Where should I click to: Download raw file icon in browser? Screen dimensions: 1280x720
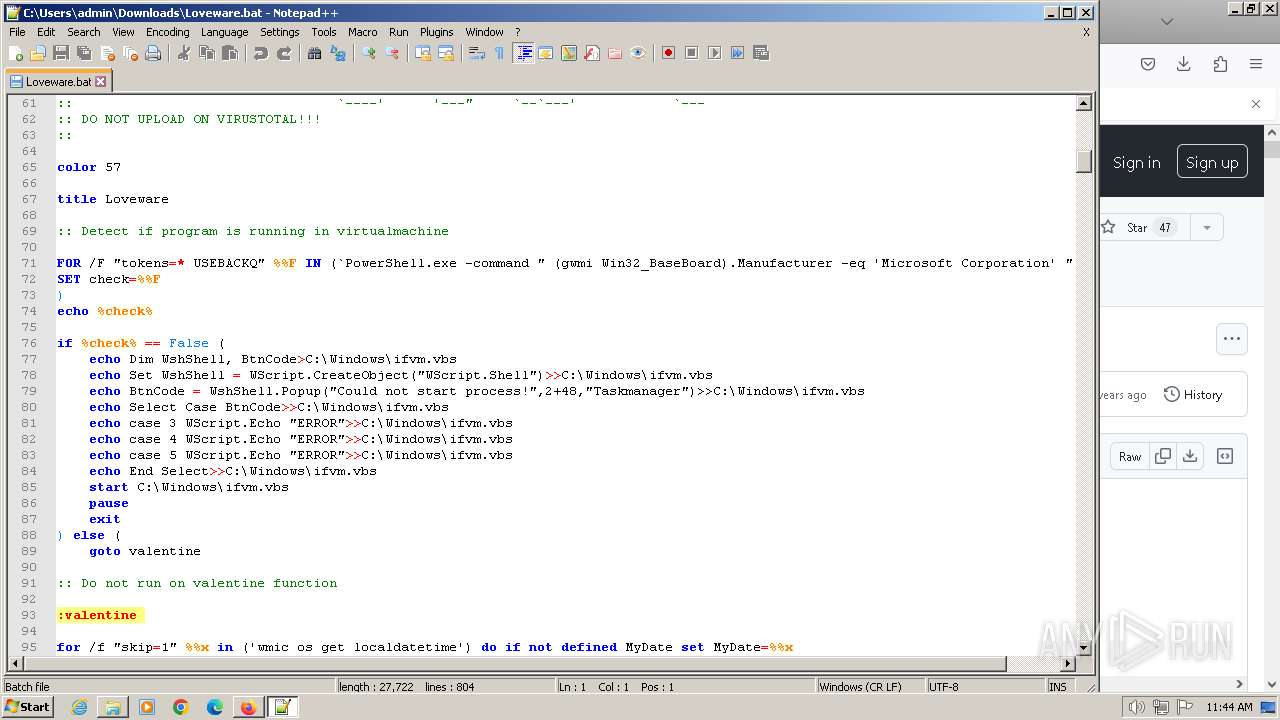[x=1190, y=456]
